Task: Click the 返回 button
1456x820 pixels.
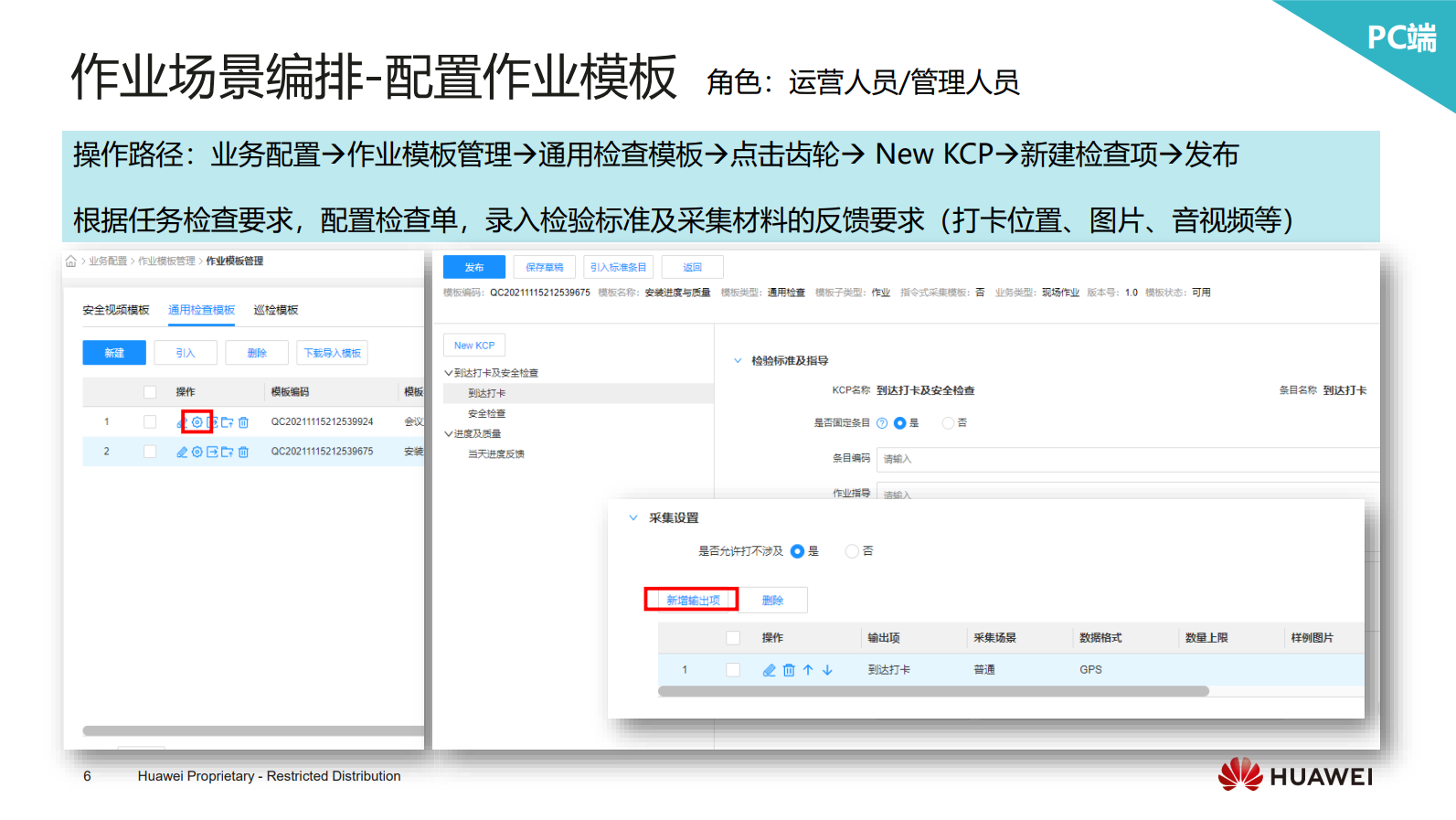Action: pos(693,267)
